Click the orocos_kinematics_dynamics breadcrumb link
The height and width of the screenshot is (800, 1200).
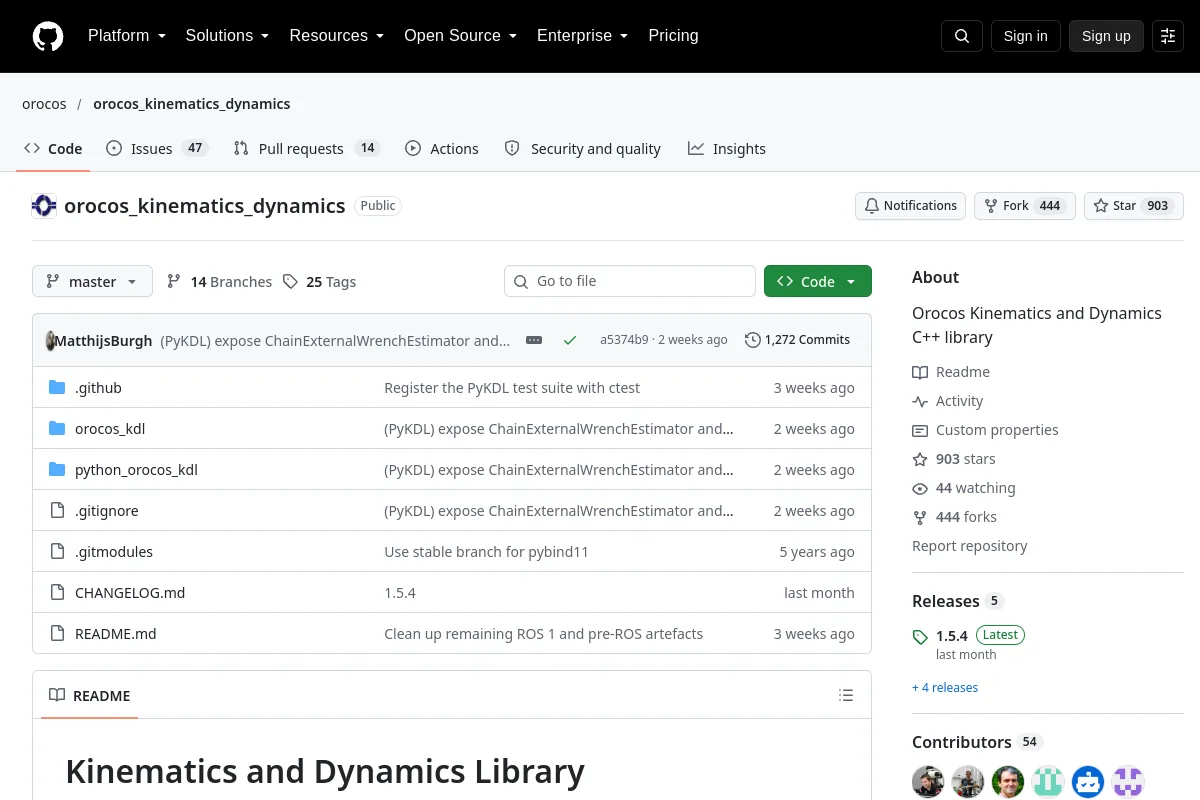[192, 104]
